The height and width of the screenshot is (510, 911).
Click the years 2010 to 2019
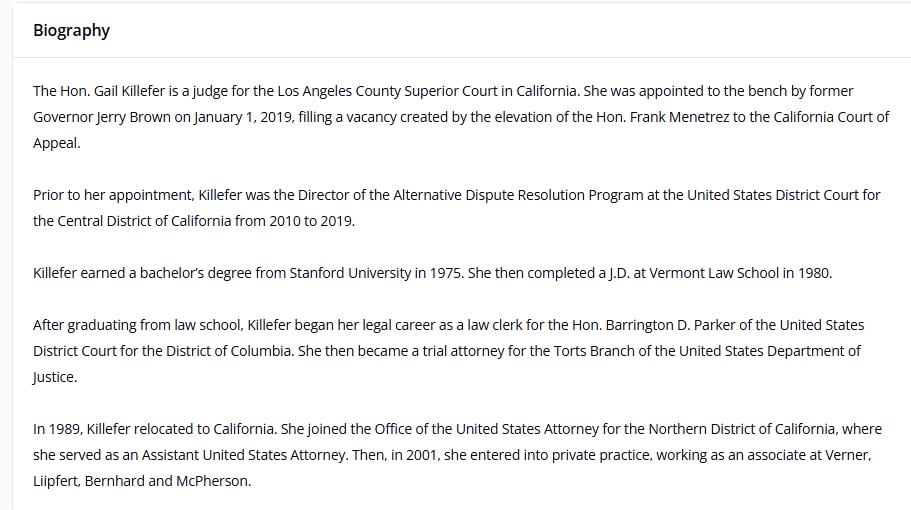click(311, 221)
